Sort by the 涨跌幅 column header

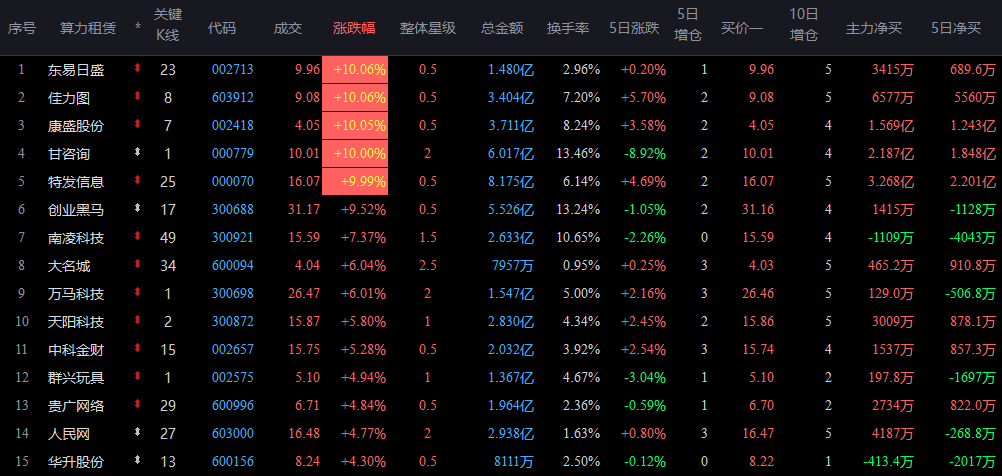pyautogui.click(x=355, y=28)
